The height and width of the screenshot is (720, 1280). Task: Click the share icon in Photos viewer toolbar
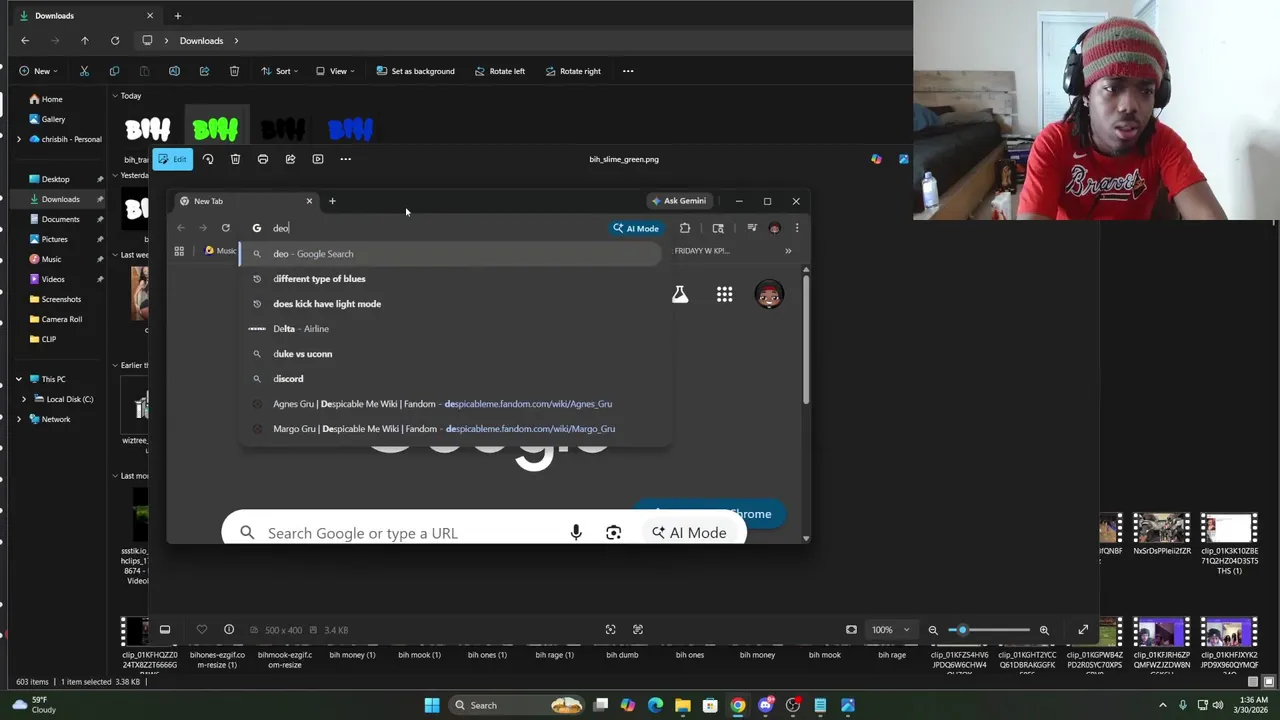(x=290, y=159)
